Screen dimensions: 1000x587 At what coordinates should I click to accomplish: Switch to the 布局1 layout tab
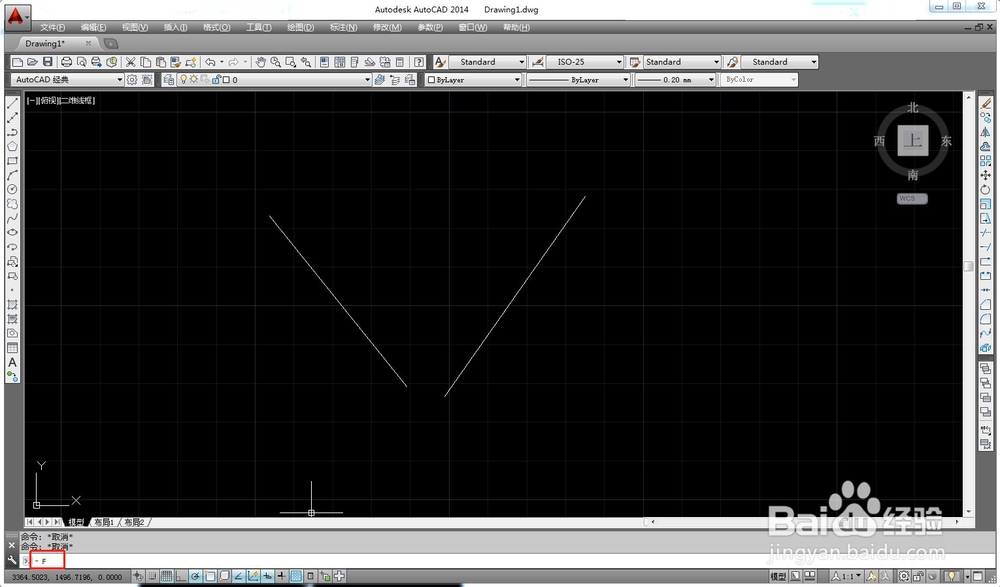point(103,522)
